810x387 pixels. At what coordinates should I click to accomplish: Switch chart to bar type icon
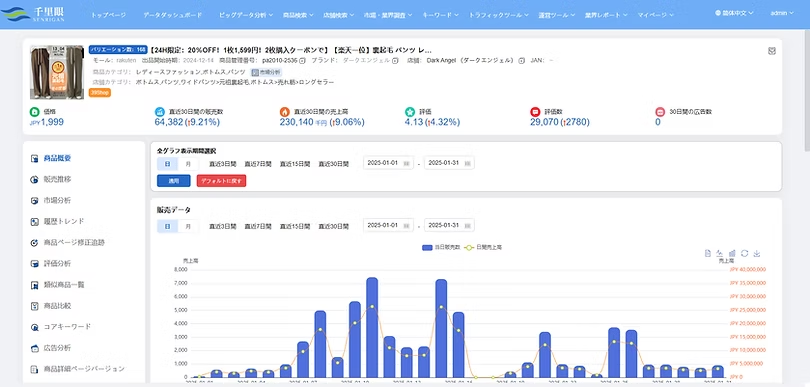coord(732,253)
